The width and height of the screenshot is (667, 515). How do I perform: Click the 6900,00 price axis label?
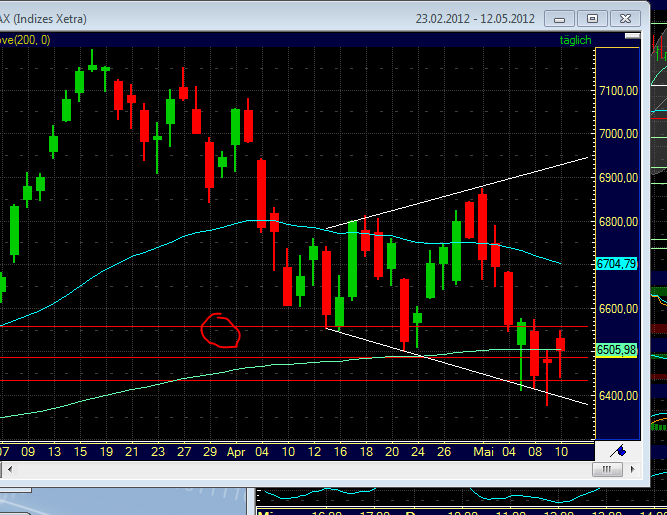(618, 177)
